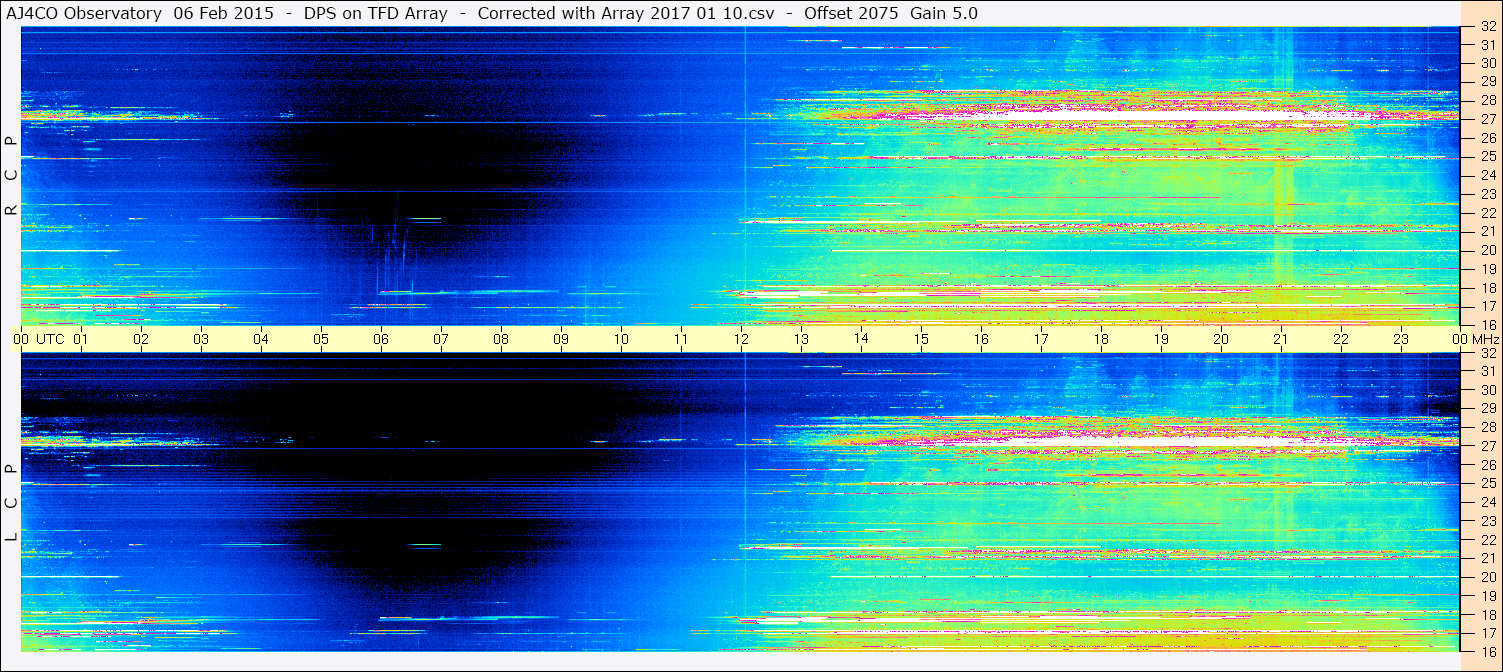Click the 21 hour tick on the timeline
This screenshot has width=1503, height=672.
pyautogui.click(x=1281, y=339)
